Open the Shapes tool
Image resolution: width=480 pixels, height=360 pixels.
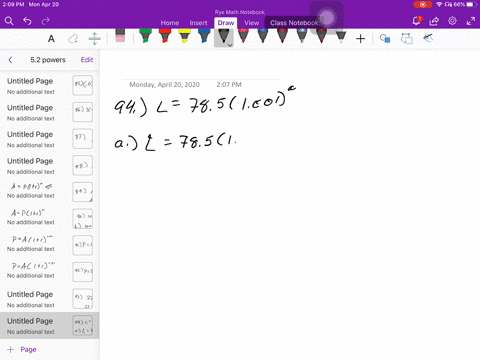click(385, 39)
